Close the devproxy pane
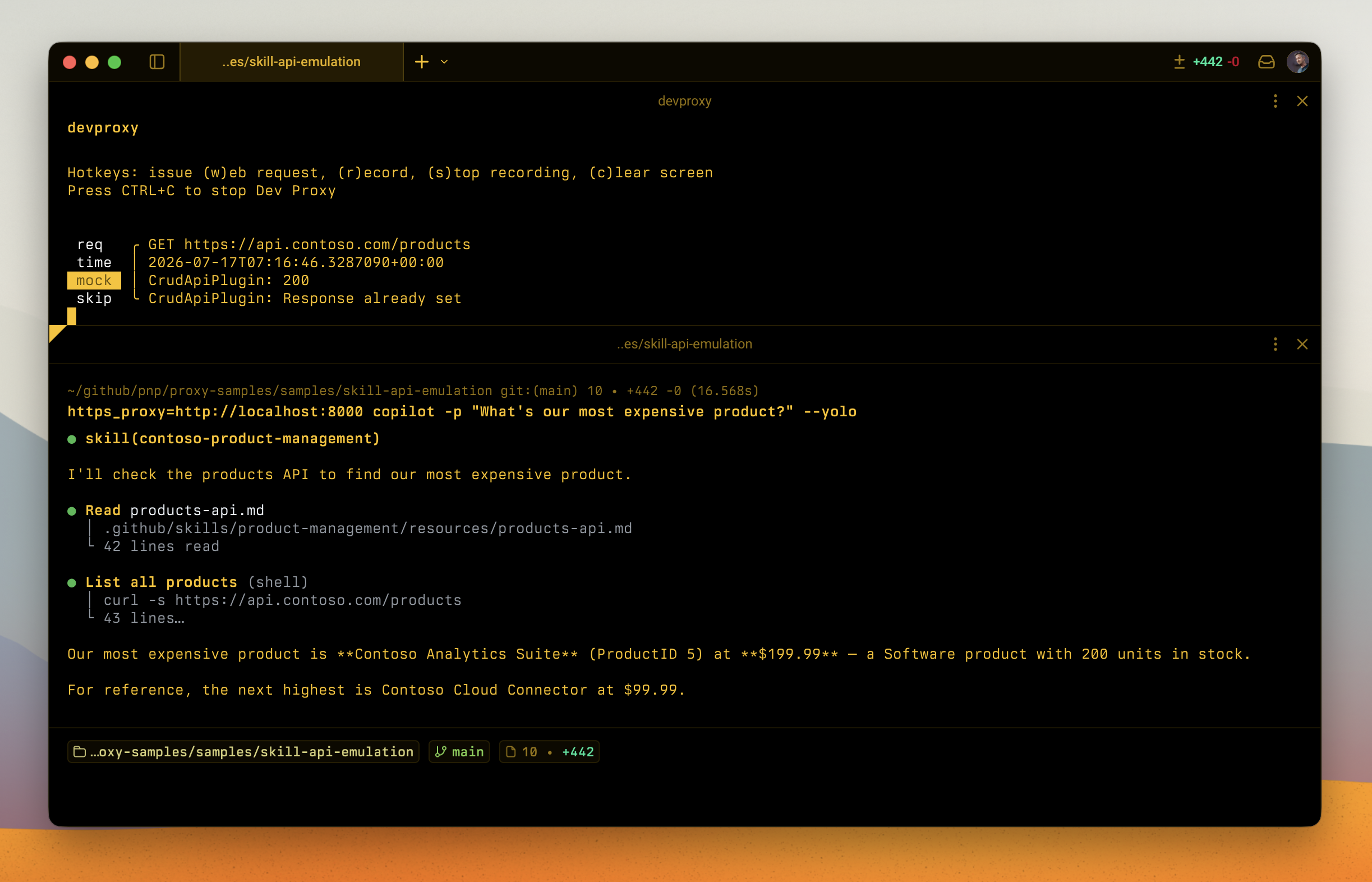Viewport: 1372px width, 882px height. point(1302,102)
